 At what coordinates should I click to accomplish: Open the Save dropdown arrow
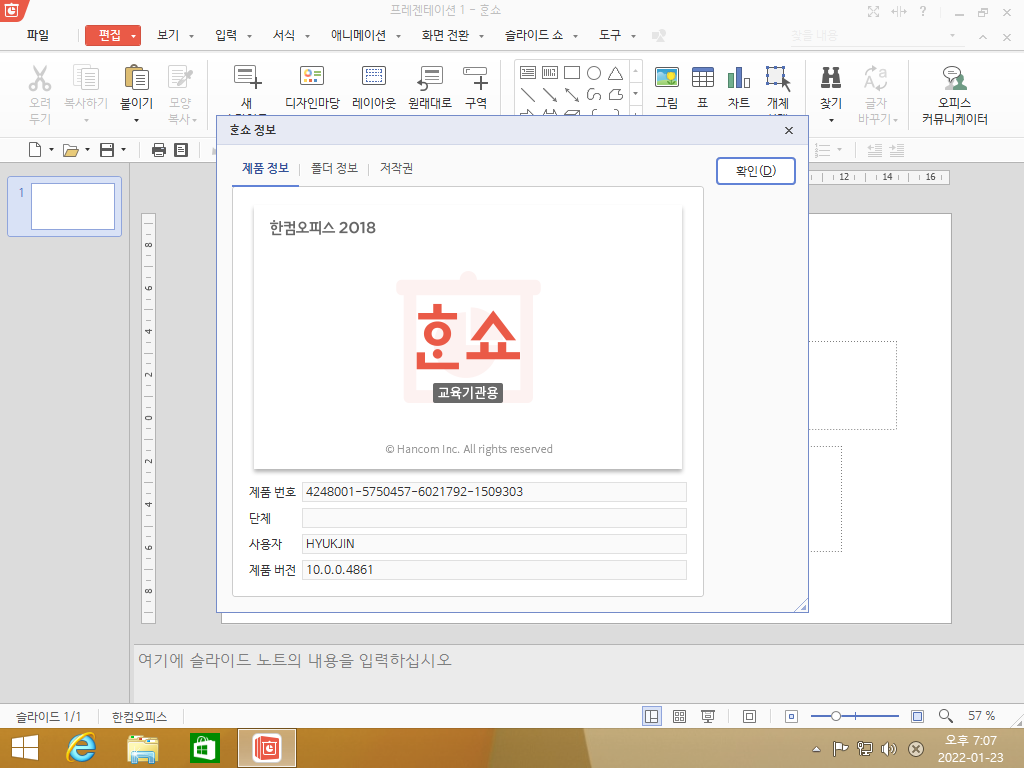click(123, 150)
